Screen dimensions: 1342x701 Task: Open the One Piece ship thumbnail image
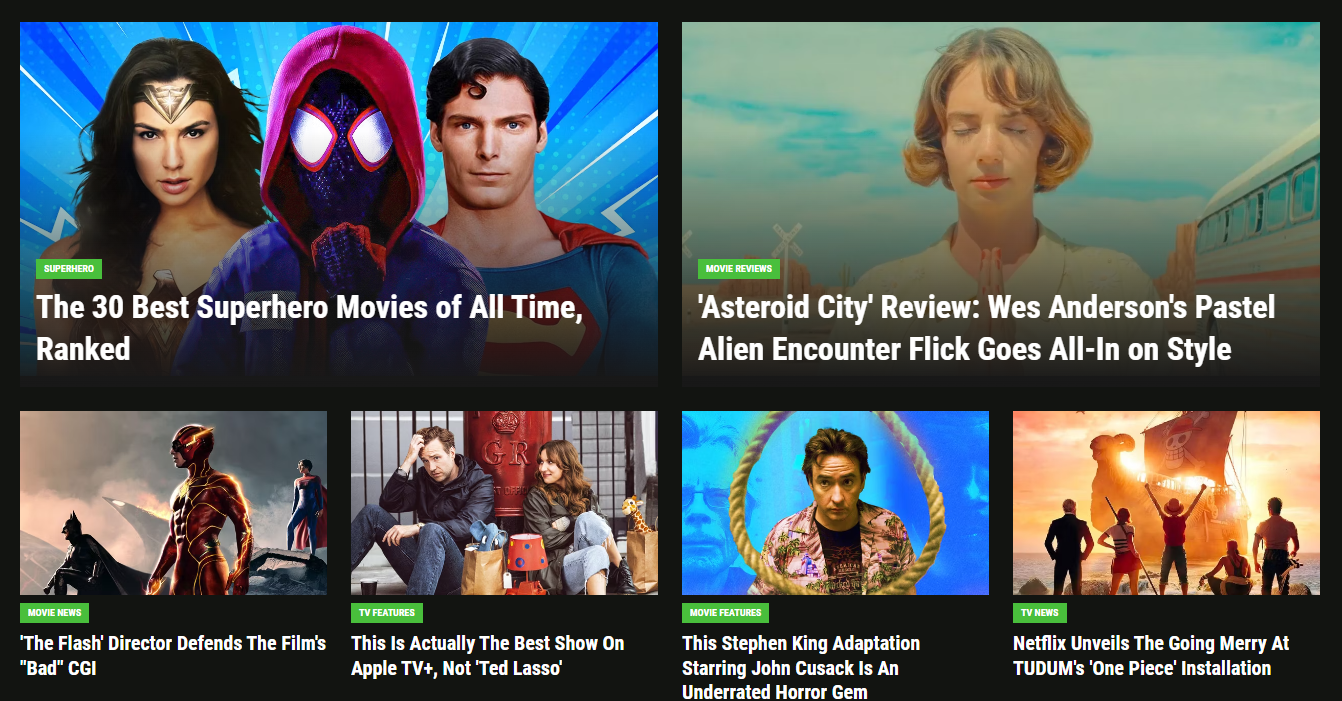tap(1166, 503)
